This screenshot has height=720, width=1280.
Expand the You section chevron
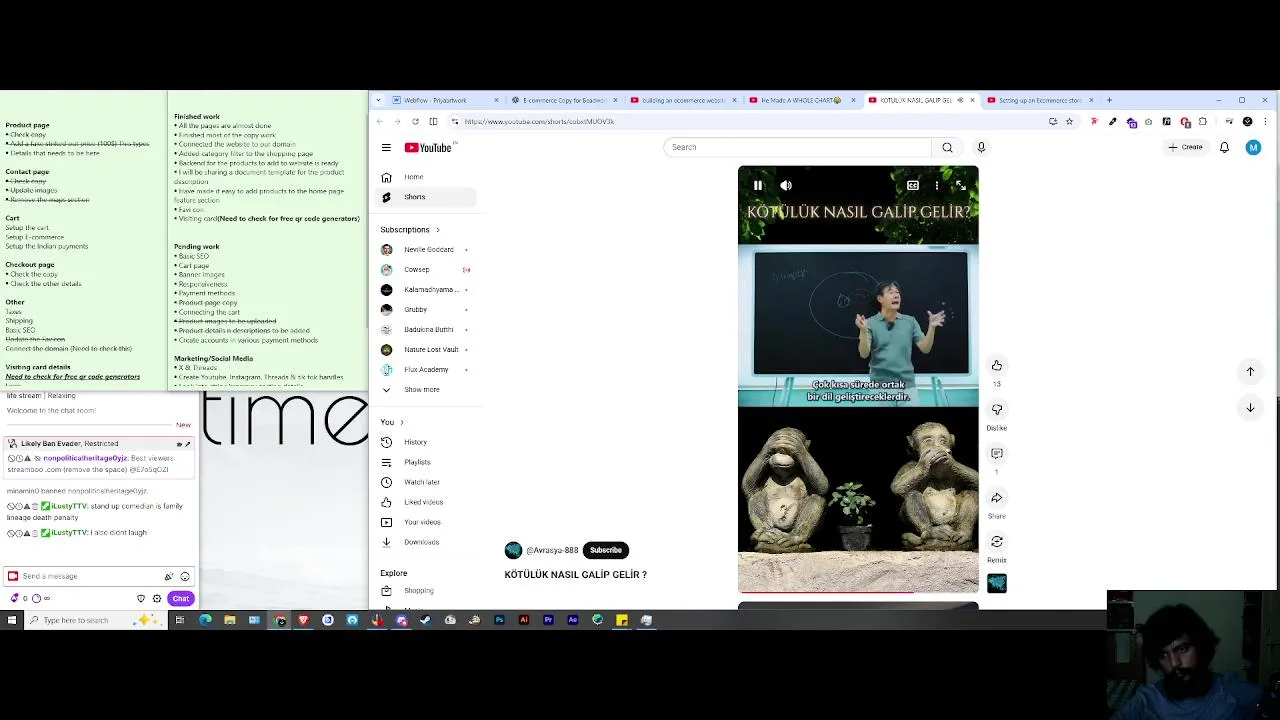point(402,422)
